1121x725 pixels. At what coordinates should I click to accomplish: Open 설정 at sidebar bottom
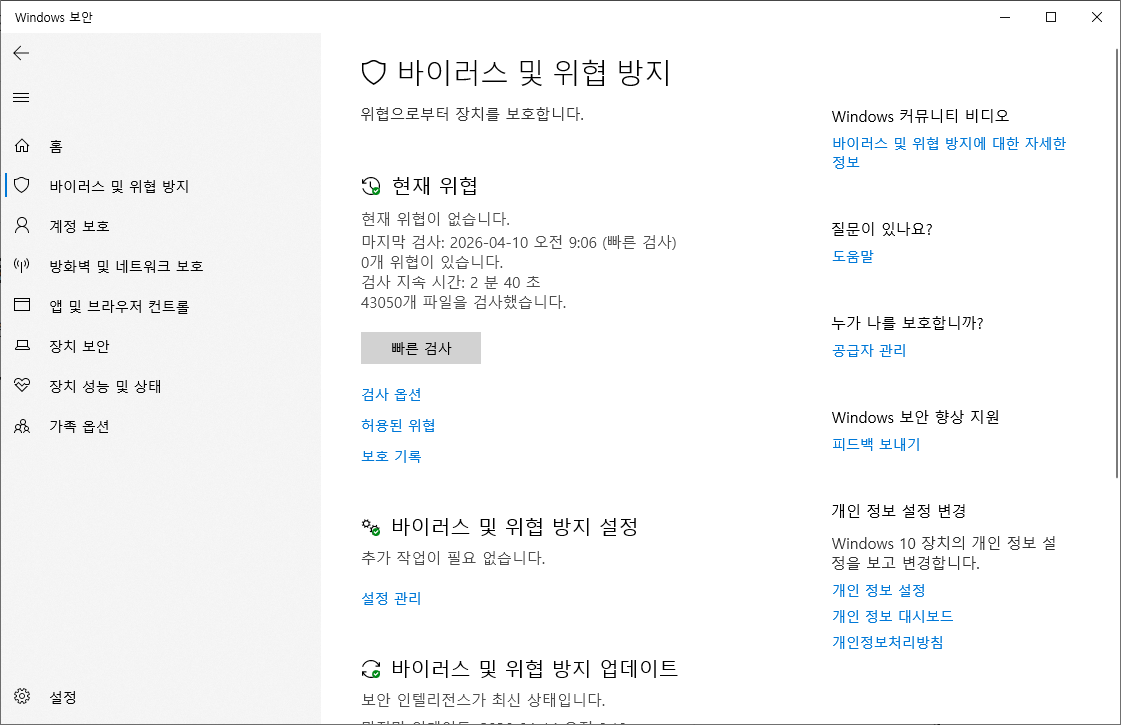160,696
